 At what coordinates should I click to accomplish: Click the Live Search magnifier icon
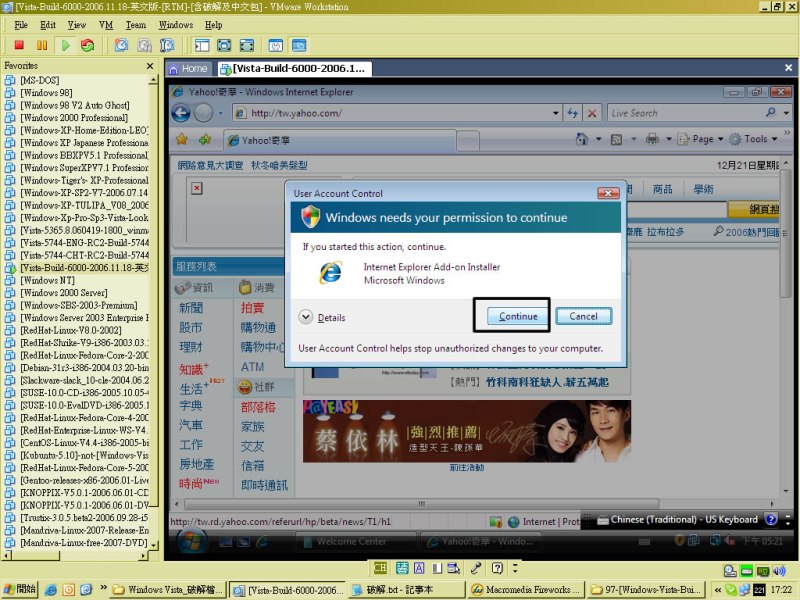(x=770, y=113)
